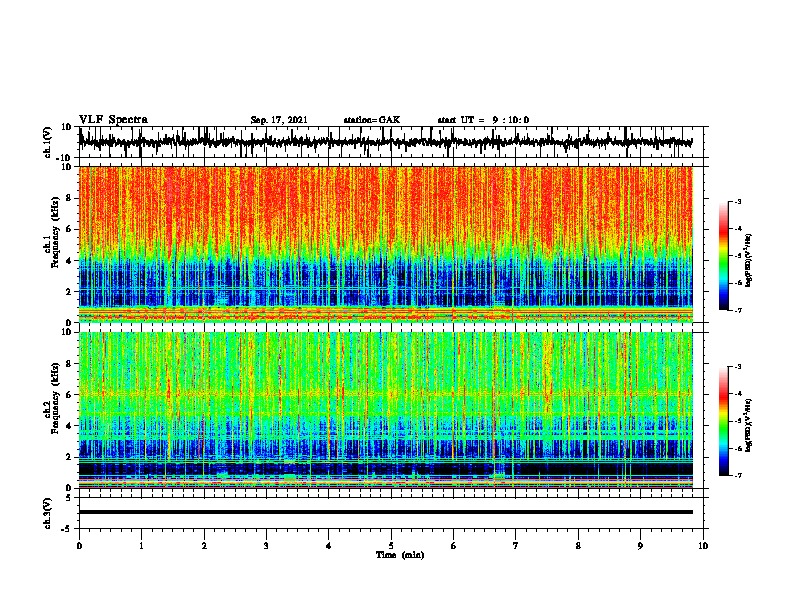Click the 'station=GAK' header text

pyautogui.click(x=372, y=120)
